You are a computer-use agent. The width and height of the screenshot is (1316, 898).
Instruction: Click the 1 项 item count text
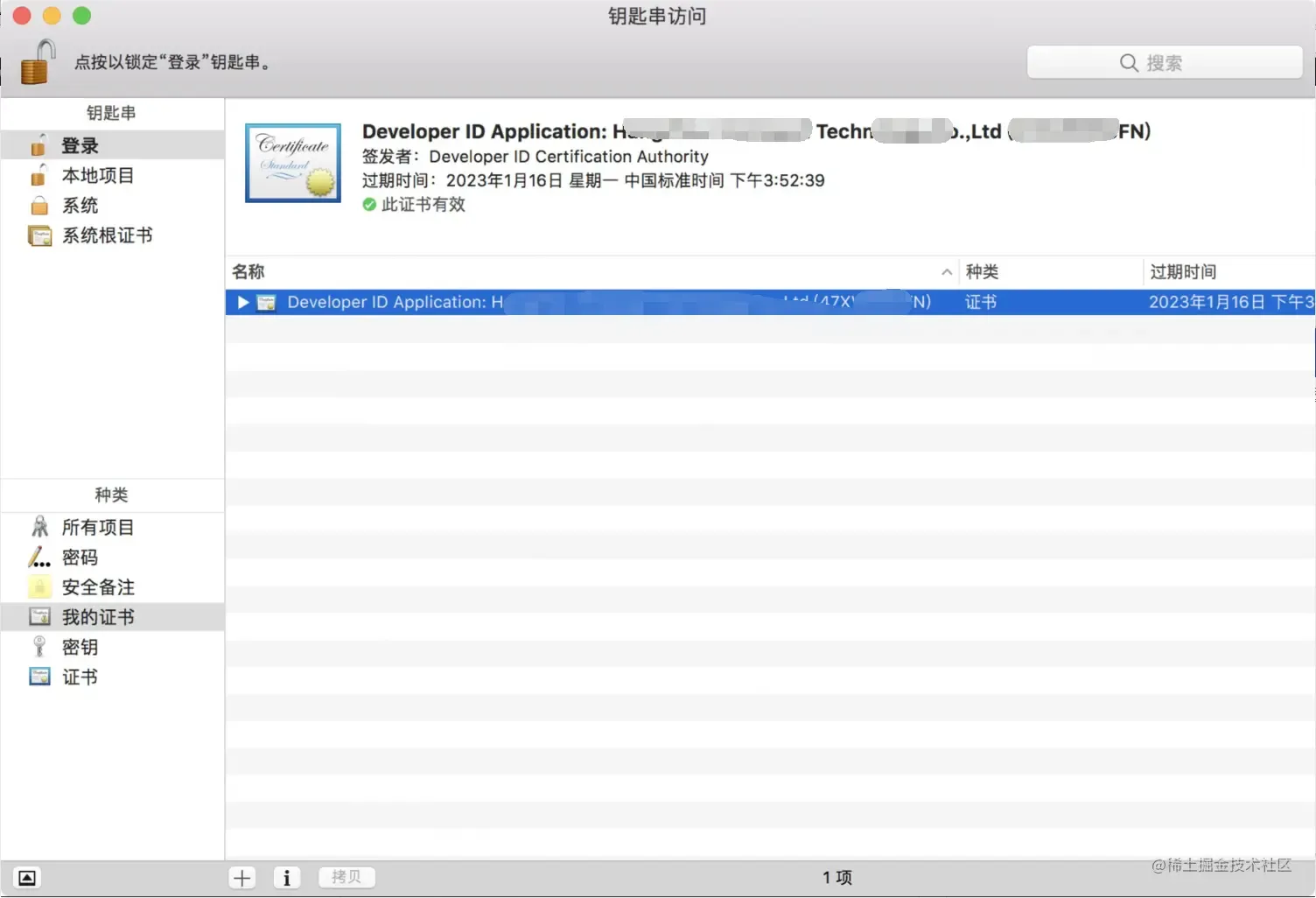(x=837, y=877)
